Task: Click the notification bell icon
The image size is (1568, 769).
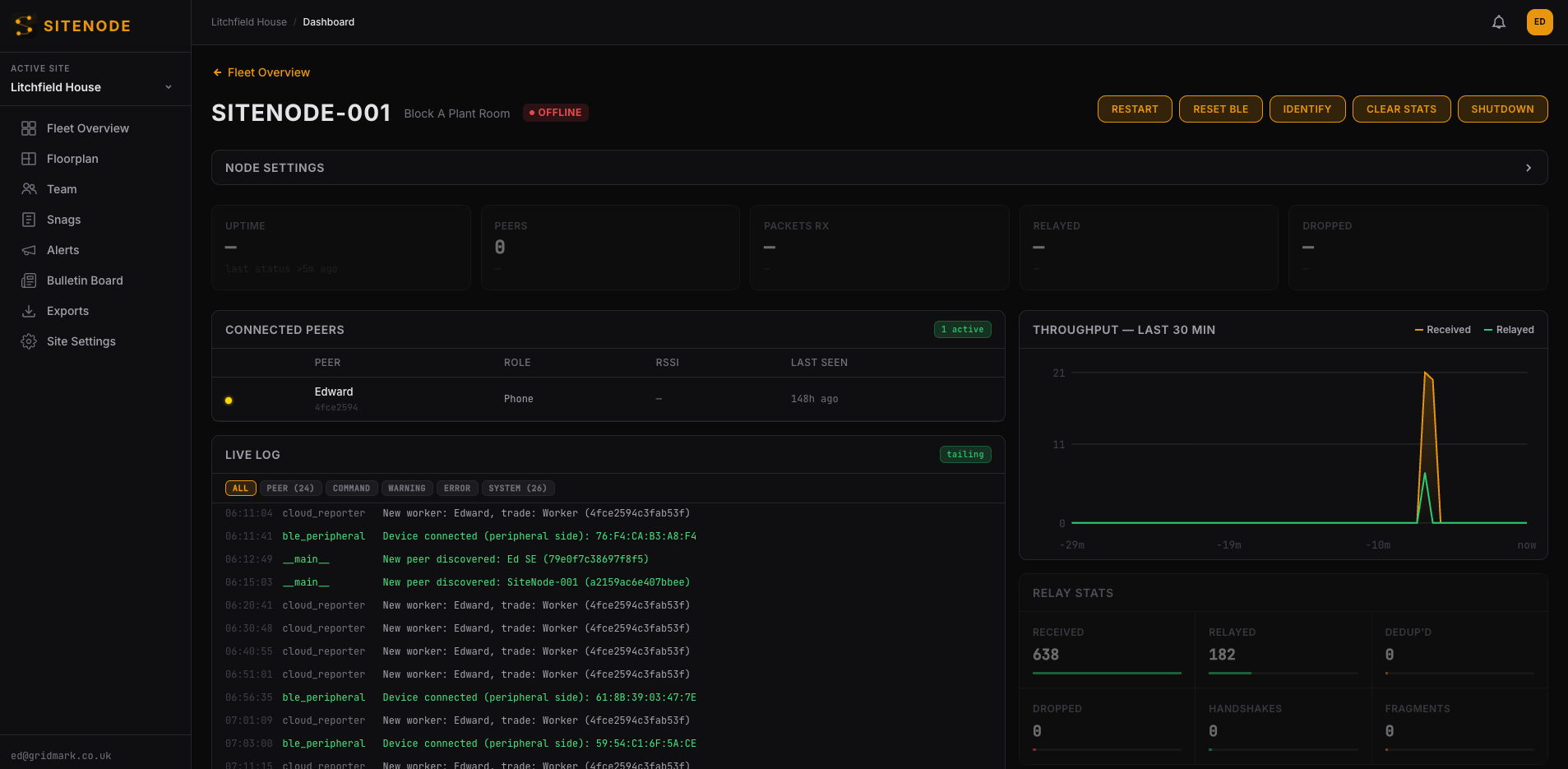Action: pos(1498,22)
